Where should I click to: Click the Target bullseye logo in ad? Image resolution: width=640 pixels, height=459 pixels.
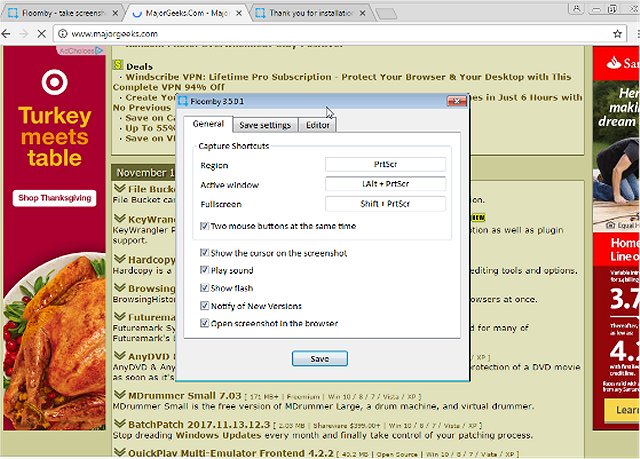pyautogui.click(x=54, y=82)
